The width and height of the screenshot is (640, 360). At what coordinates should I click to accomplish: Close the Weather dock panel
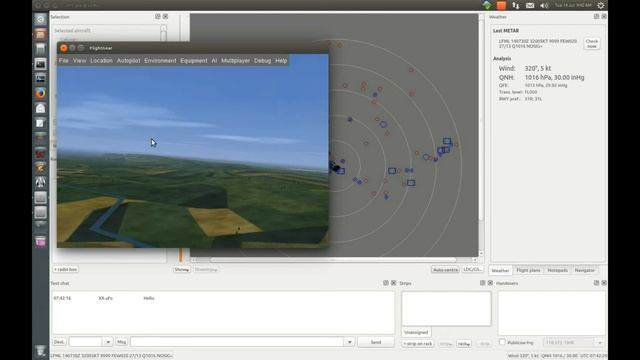click(x=604, y=16)
